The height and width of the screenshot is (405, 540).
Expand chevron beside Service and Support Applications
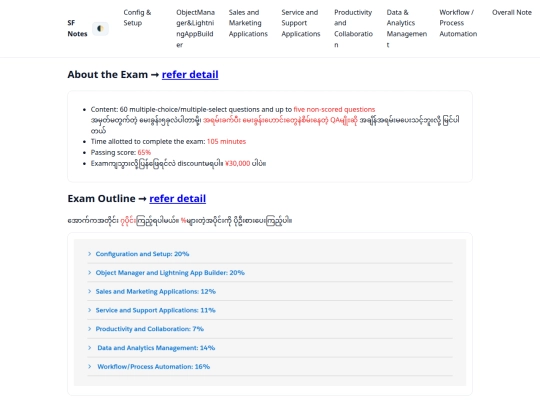(x=90, y=310)
